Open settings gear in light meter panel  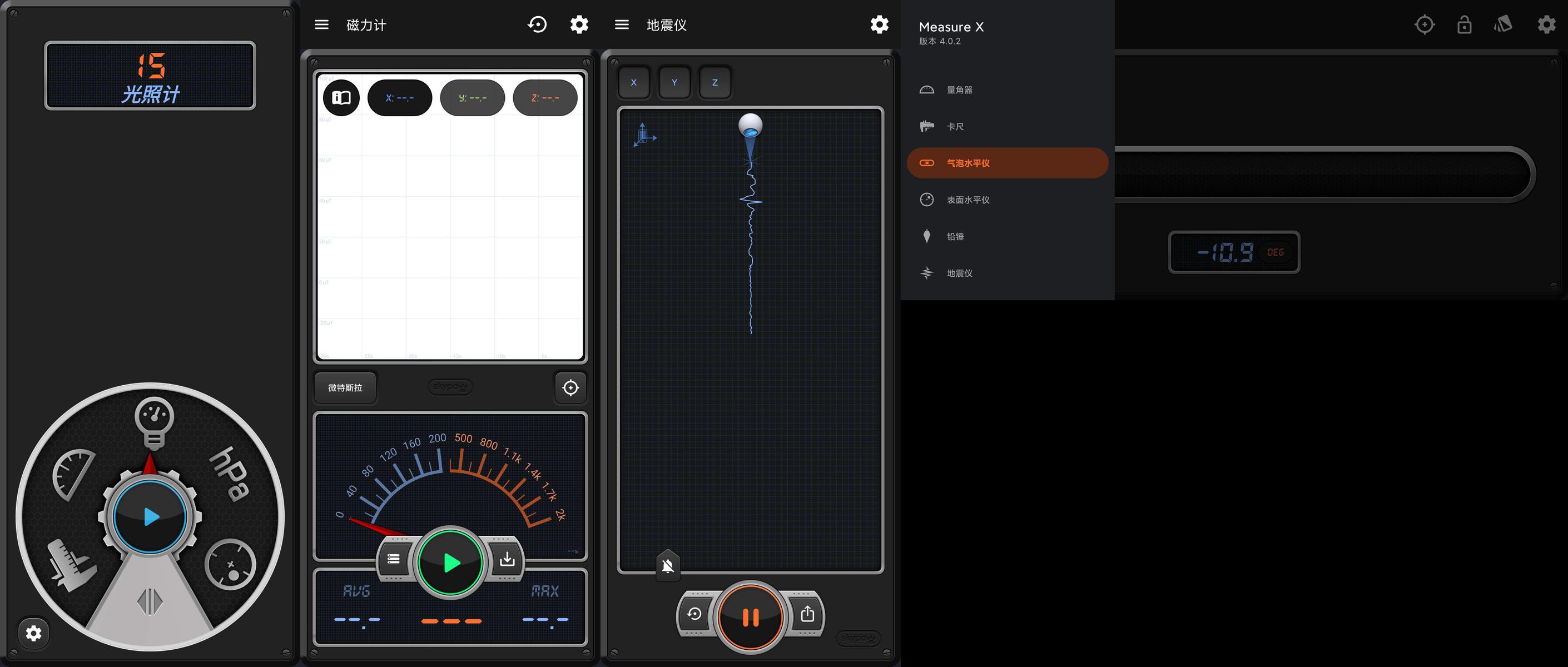tap(33, 634)
